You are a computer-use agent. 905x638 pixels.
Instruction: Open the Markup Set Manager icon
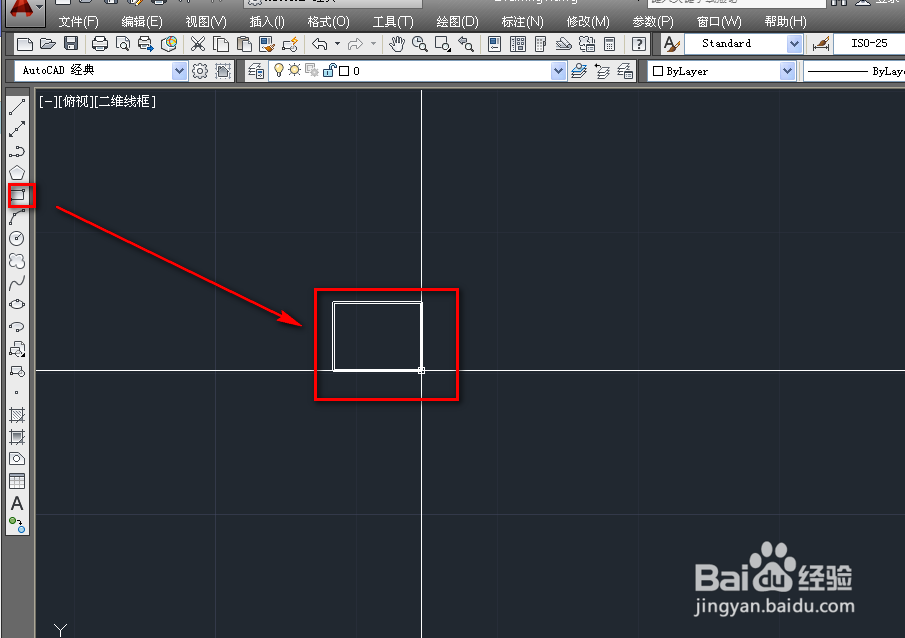(x=587, y=44)
